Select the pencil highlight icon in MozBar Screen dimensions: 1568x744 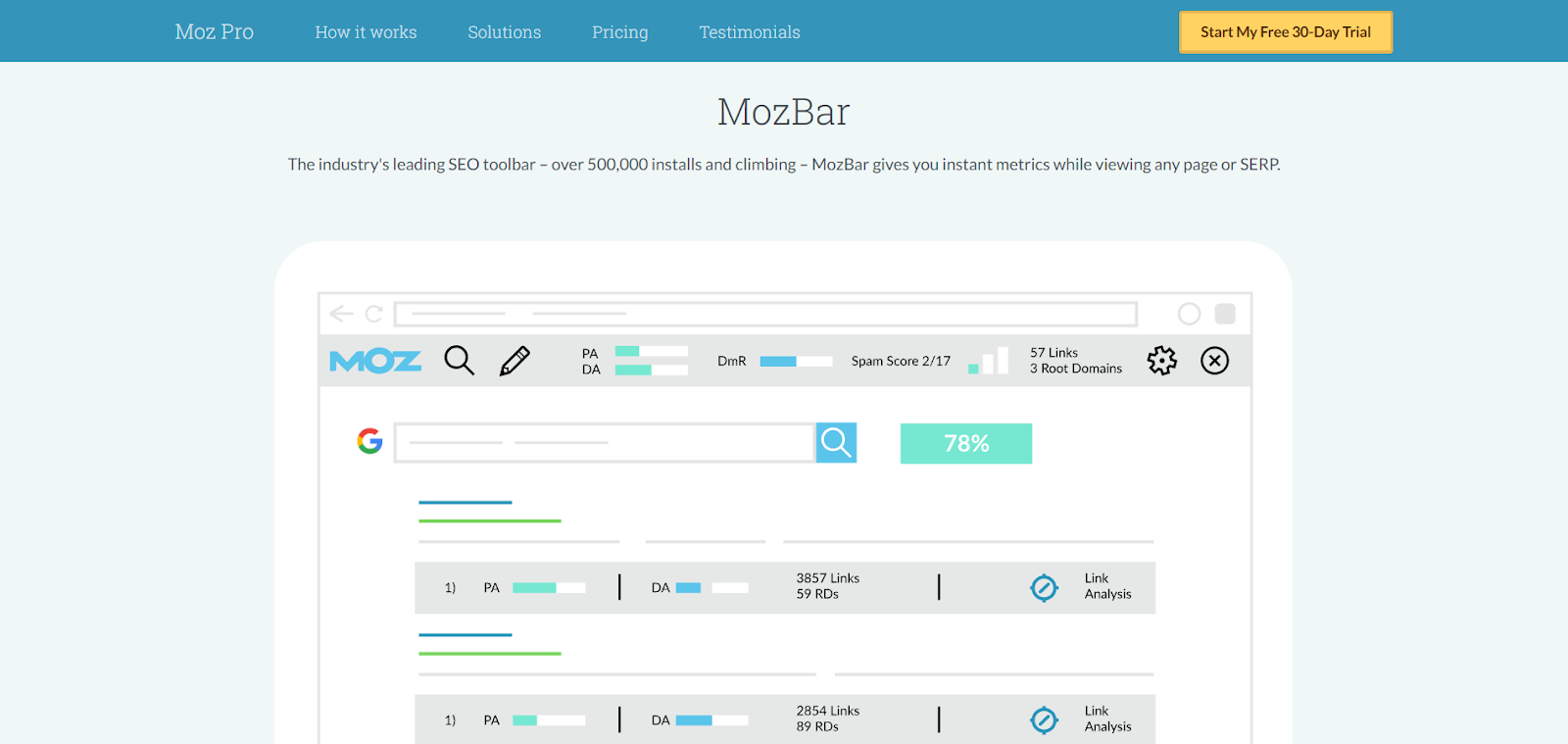click(x=514, y=361)
